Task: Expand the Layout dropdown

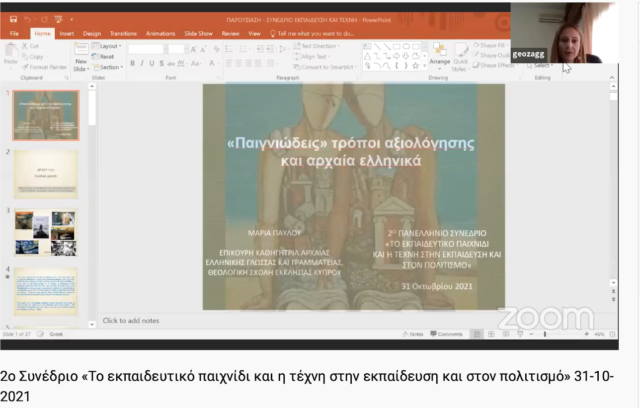Action: pyautogui.click(x=109, y=46)
